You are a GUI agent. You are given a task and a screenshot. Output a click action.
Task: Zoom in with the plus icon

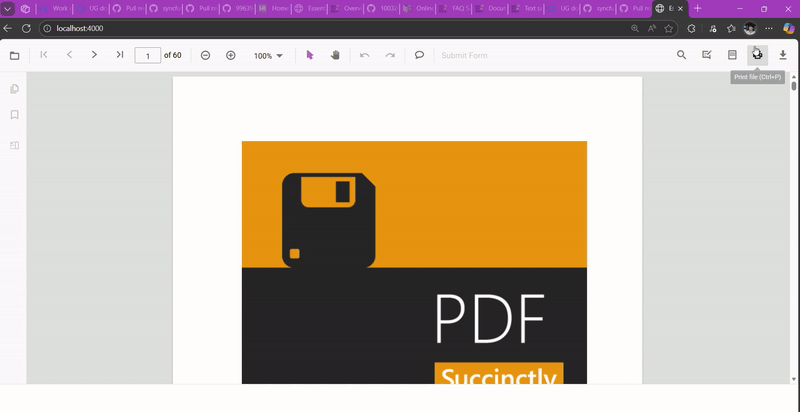click(x=231, y=55)
